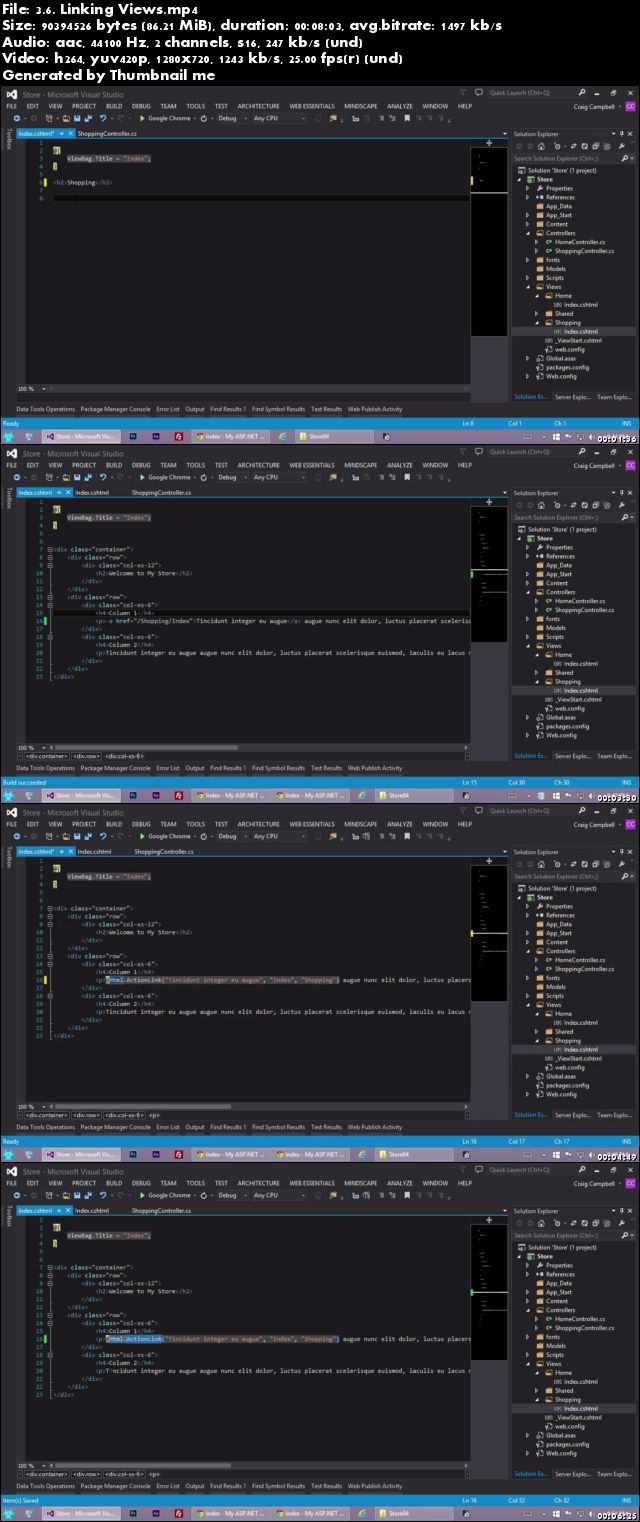The width and height of the screenshot is (640, 1522).
Task: Open Find Symbol Results tab, third frame
Action: 278,1127
